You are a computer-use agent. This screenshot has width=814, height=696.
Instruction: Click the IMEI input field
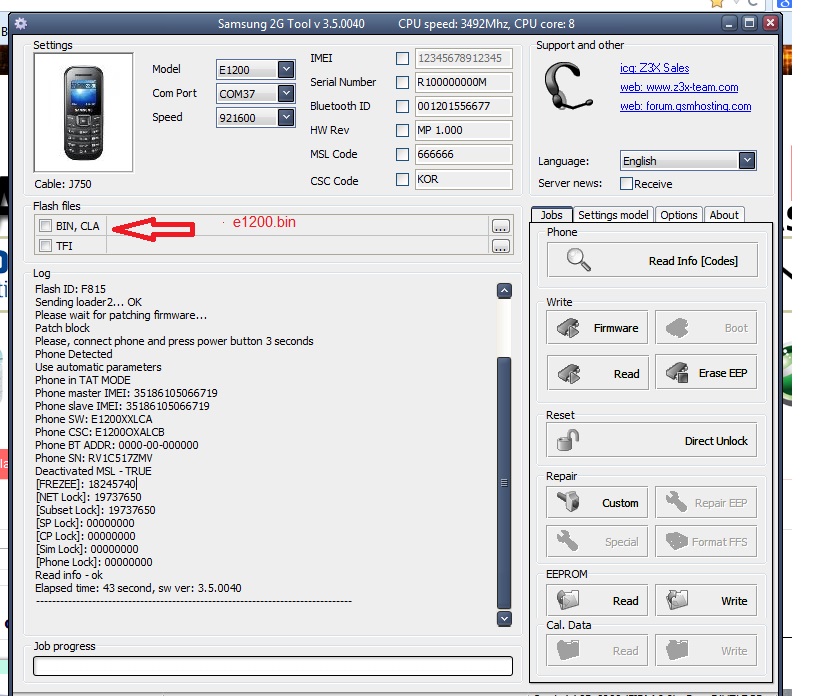pos(463,58)
